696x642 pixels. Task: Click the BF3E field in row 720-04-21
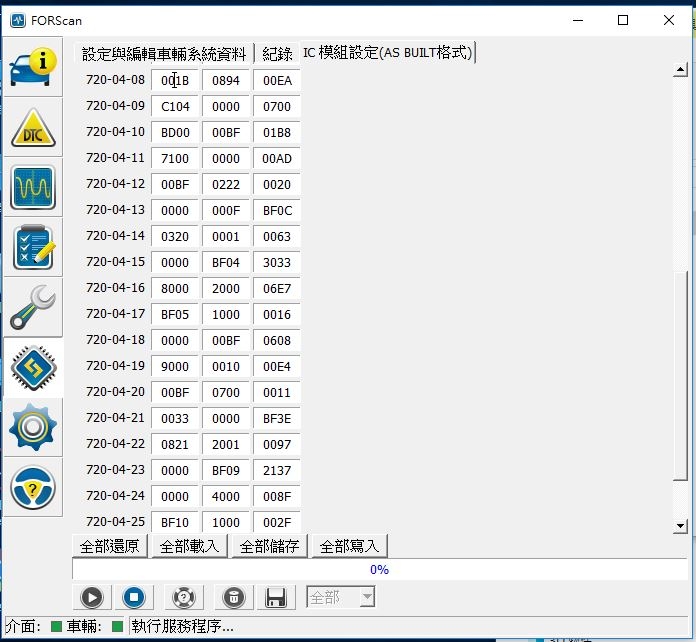click(277, 418)
